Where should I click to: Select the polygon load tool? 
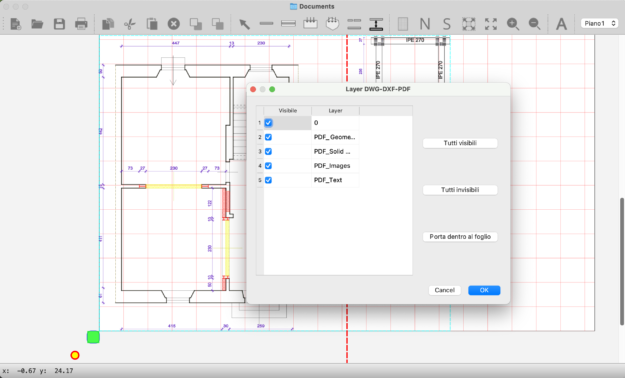(332, 24)
